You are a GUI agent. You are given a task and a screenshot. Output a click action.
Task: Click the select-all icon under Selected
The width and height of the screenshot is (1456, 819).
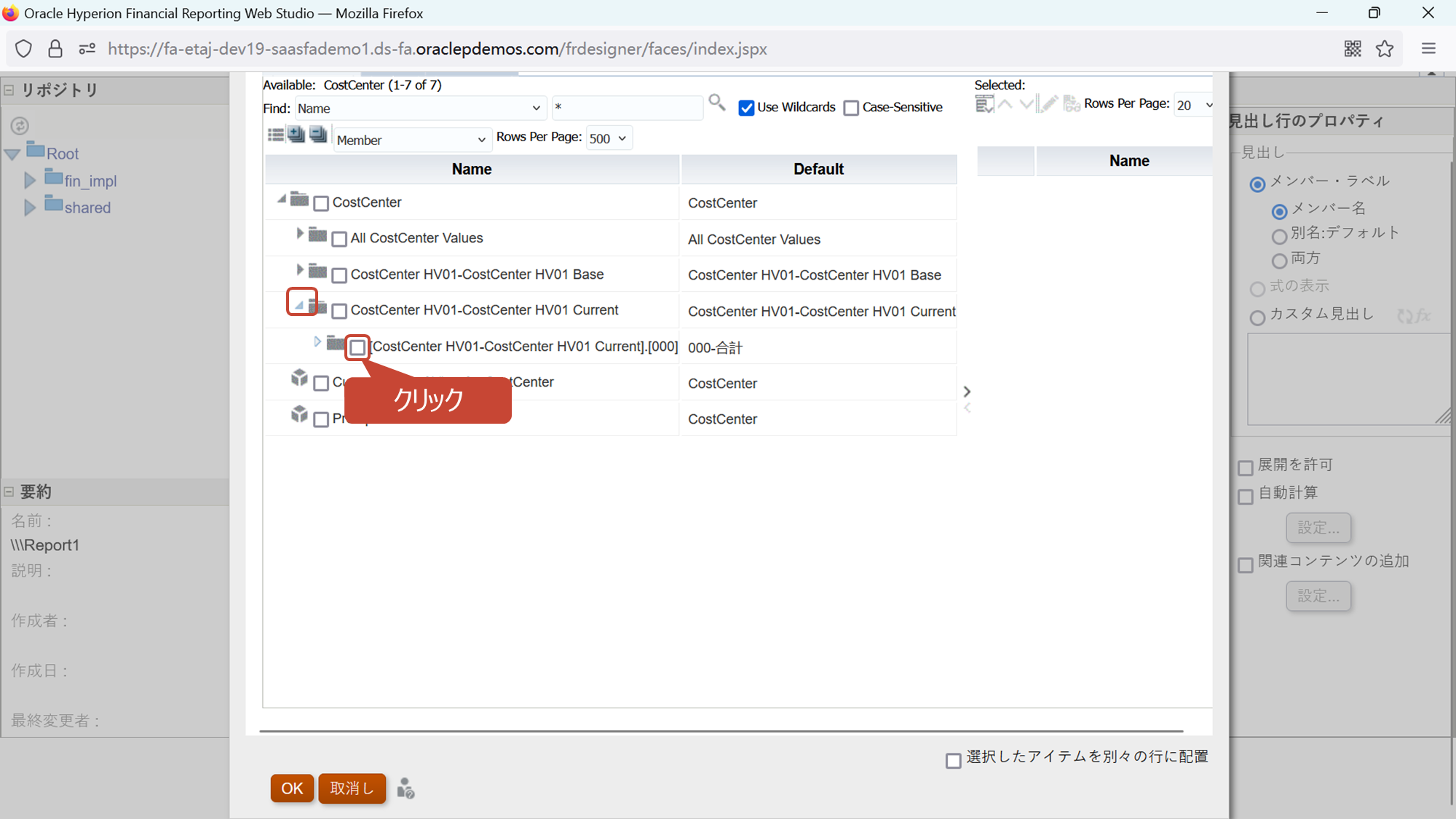click(984, 105)
